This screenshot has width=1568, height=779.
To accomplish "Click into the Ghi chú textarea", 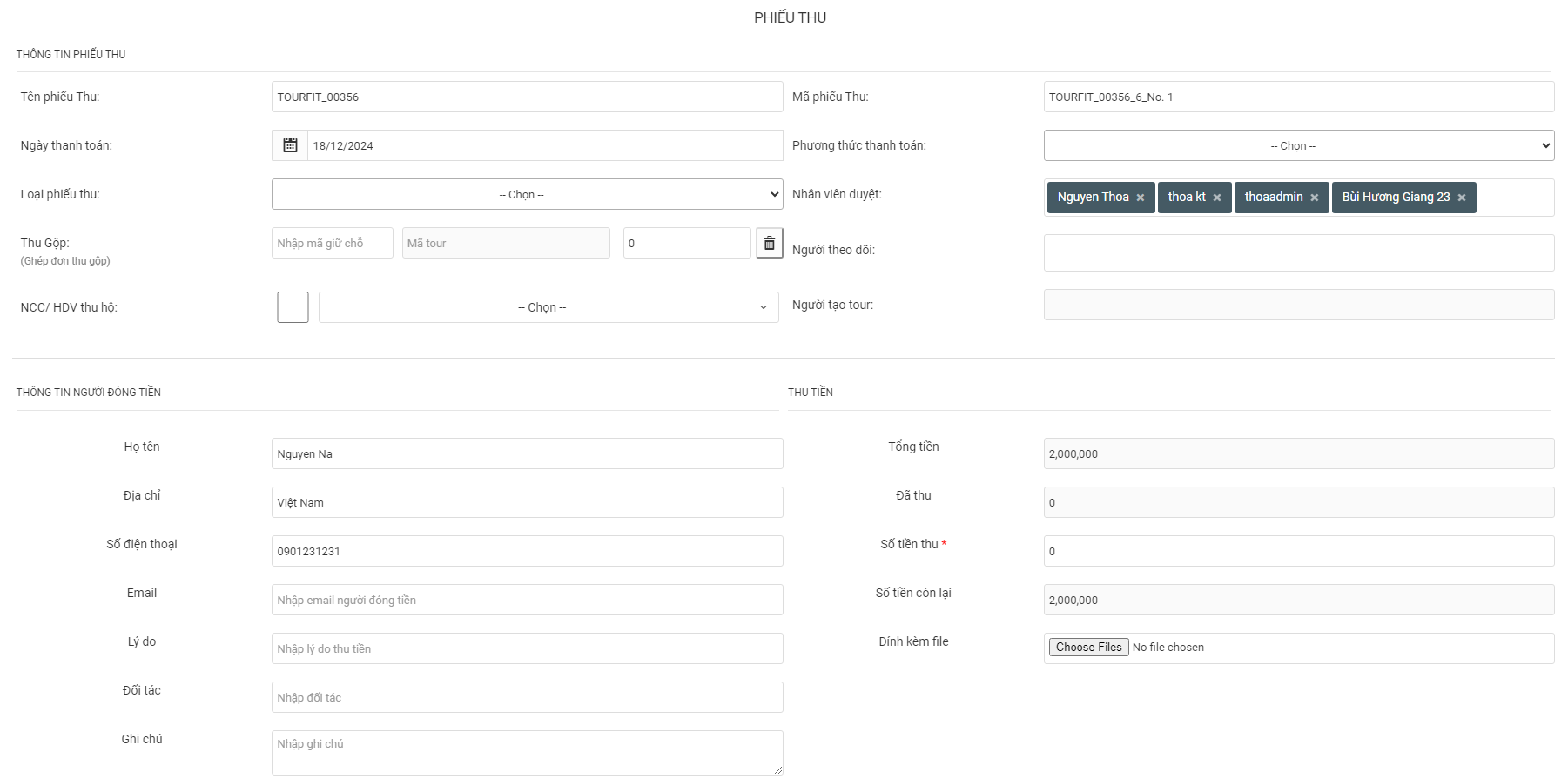I will point(527,753).
